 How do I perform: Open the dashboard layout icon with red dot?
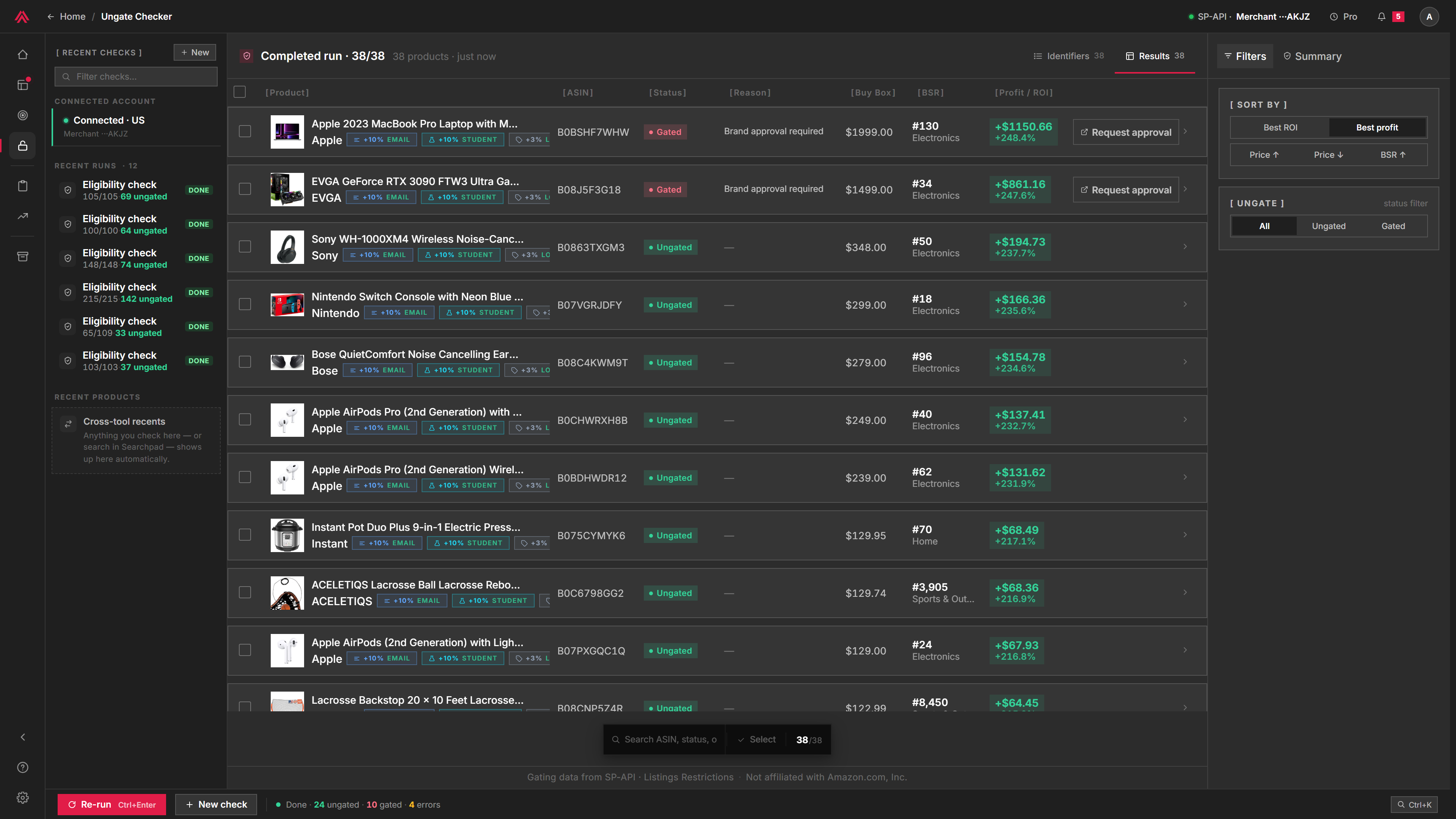point(23,85)
